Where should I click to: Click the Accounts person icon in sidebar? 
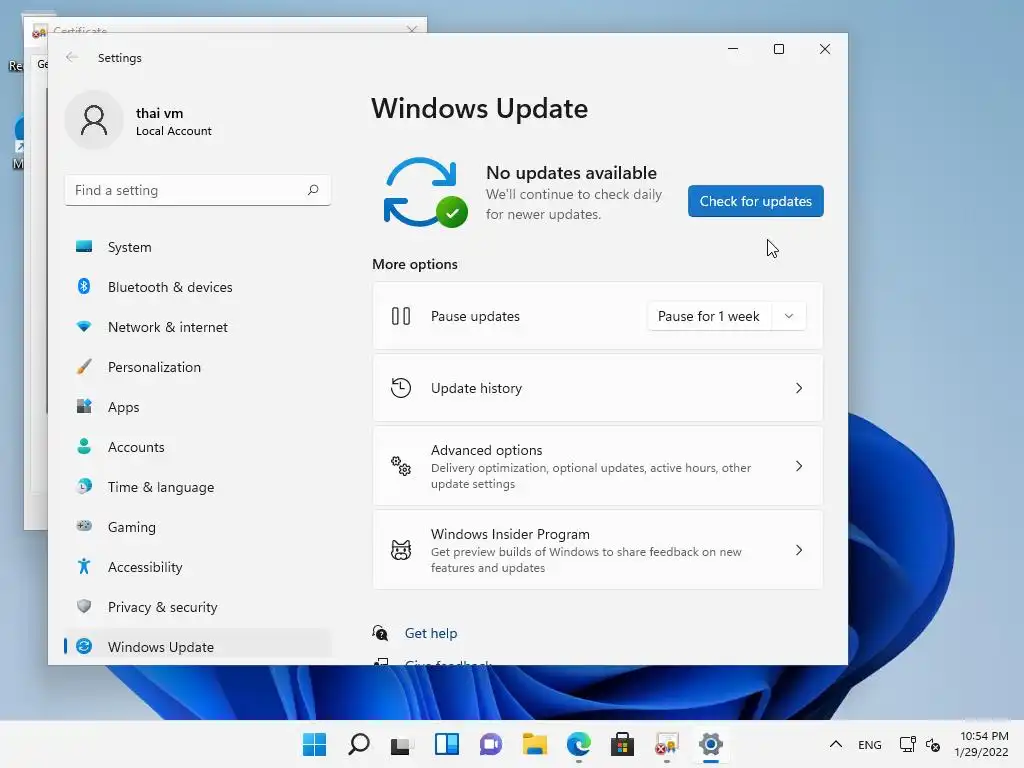84,446
